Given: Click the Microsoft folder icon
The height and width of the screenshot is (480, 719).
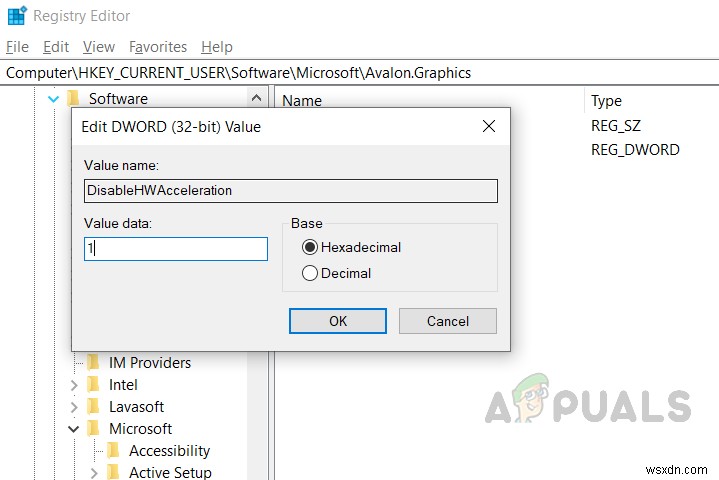Looking at the screenshot, I should point(94,428).
